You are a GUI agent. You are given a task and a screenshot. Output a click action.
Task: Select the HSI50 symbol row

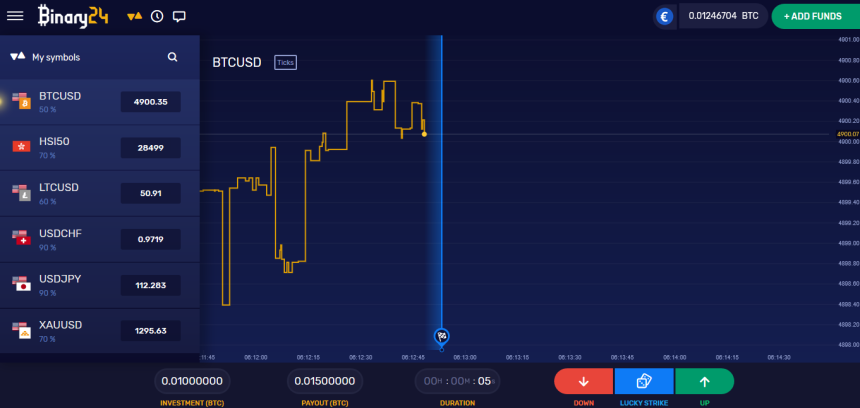tap(100, 148)
